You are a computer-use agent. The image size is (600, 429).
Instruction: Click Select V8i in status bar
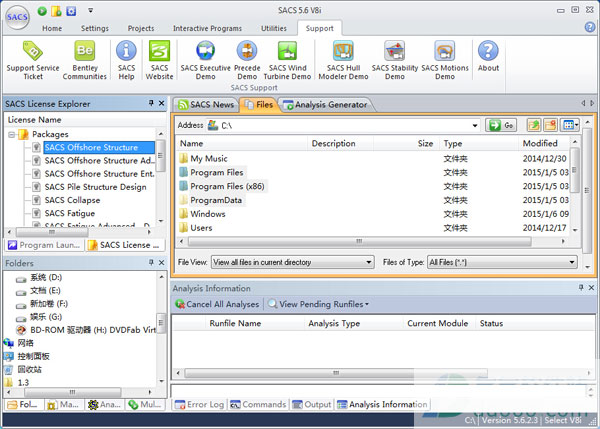[x=562, y=420]
